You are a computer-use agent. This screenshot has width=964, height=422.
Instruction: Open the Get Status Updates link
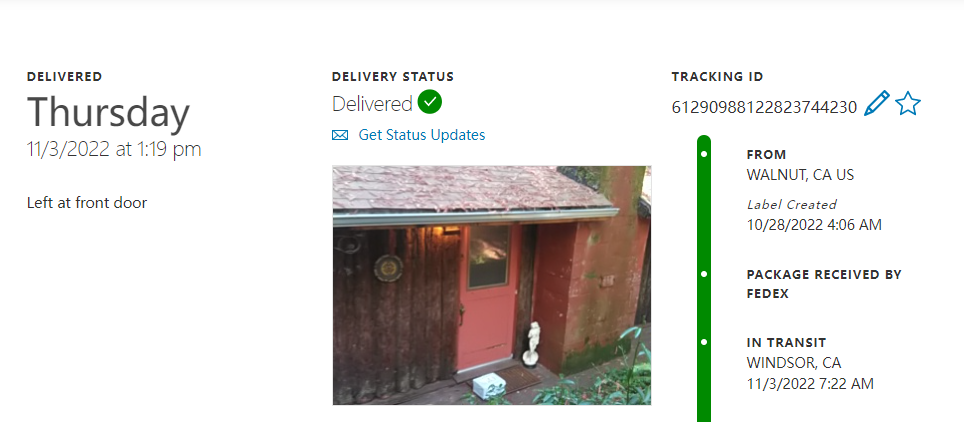coord(422,135)
